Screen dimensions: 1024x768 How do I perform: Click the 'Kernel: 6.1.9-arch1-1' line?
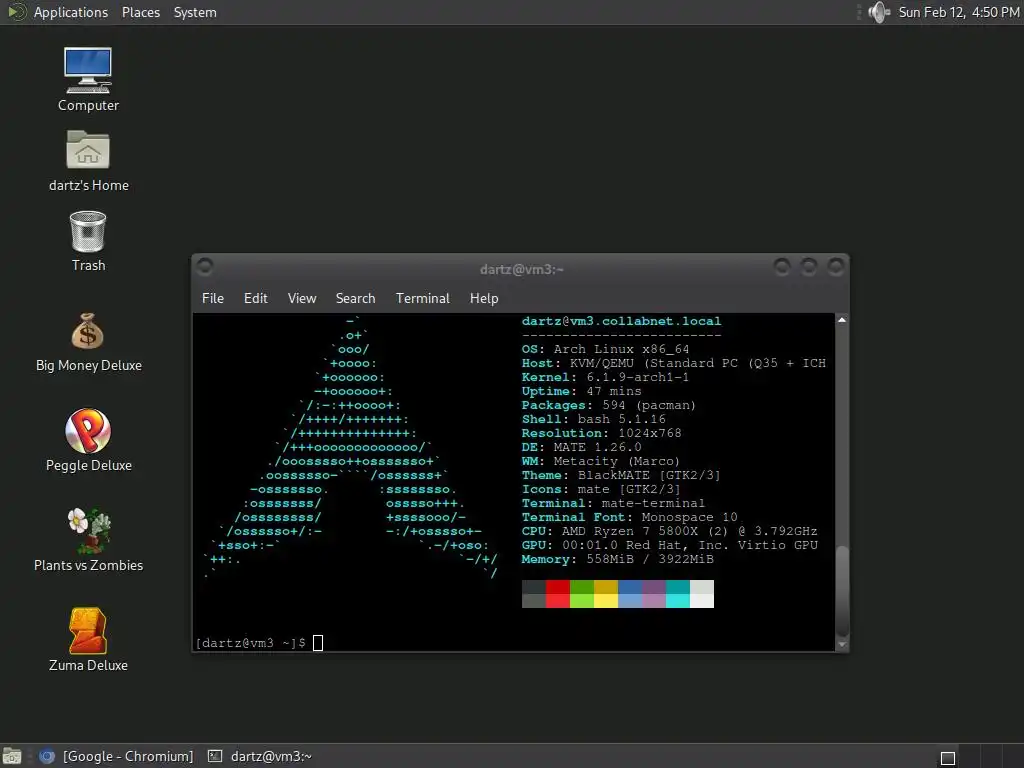tap(605, 377)
